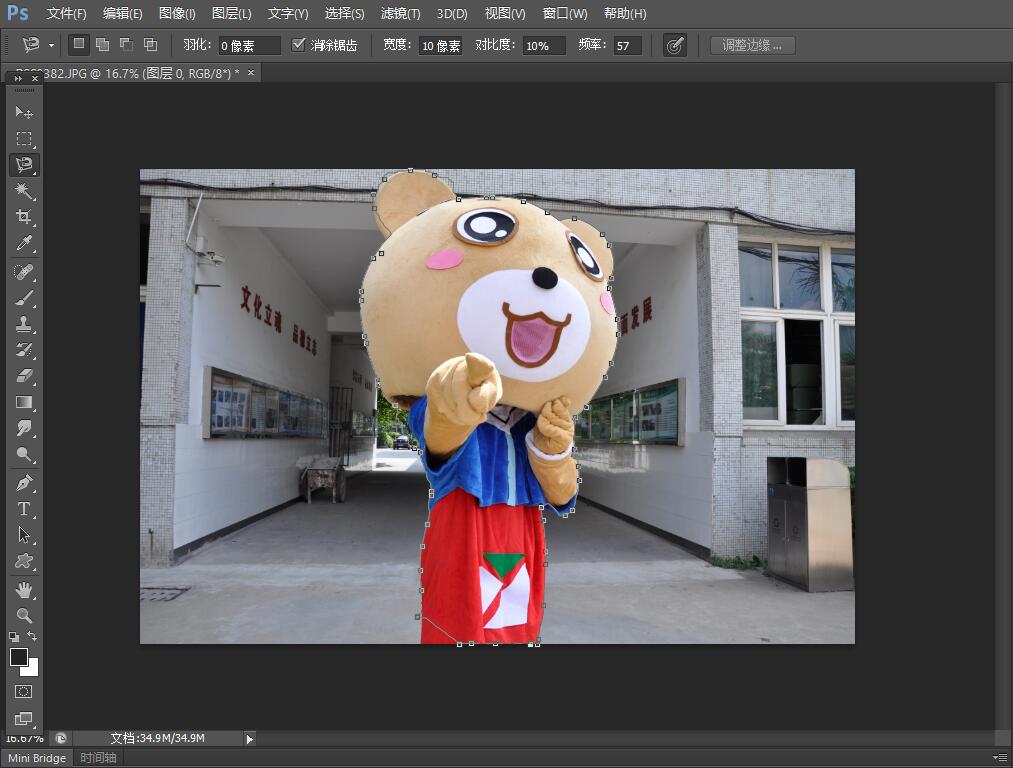Switch to the 时间轴 tab

tap(98, 758)
